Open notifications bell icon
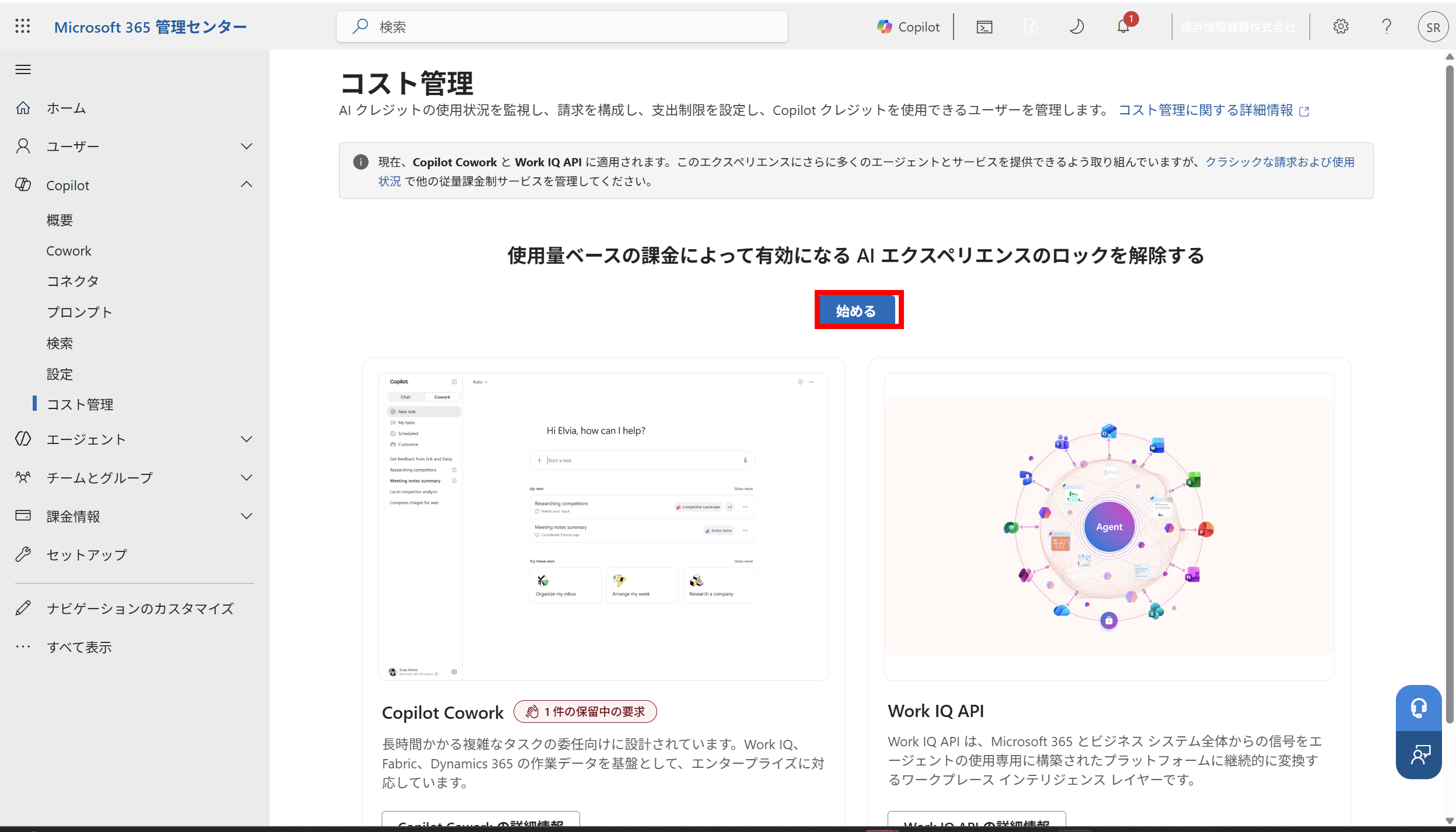Screen dimensions: 1456x832 point(1123,27)
